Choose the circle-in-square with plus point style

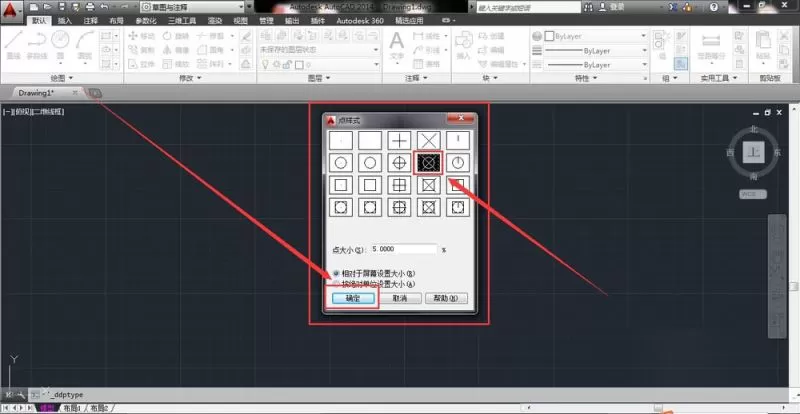(399, 208)
